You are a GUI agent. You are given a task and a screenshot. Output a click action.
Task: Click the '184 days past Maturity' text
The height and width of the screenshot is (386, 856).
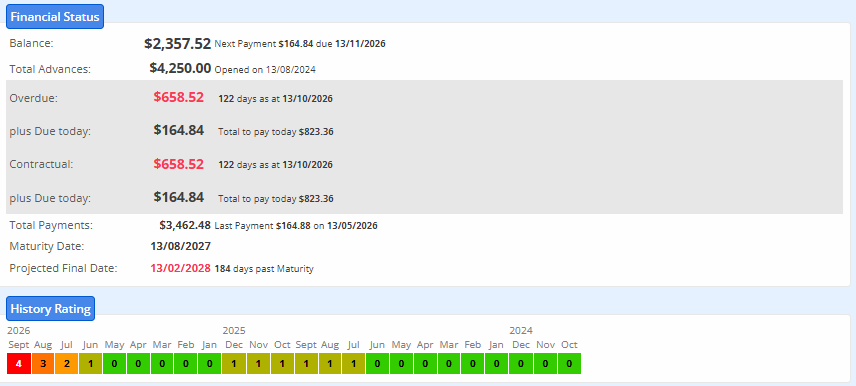[264, 269]
